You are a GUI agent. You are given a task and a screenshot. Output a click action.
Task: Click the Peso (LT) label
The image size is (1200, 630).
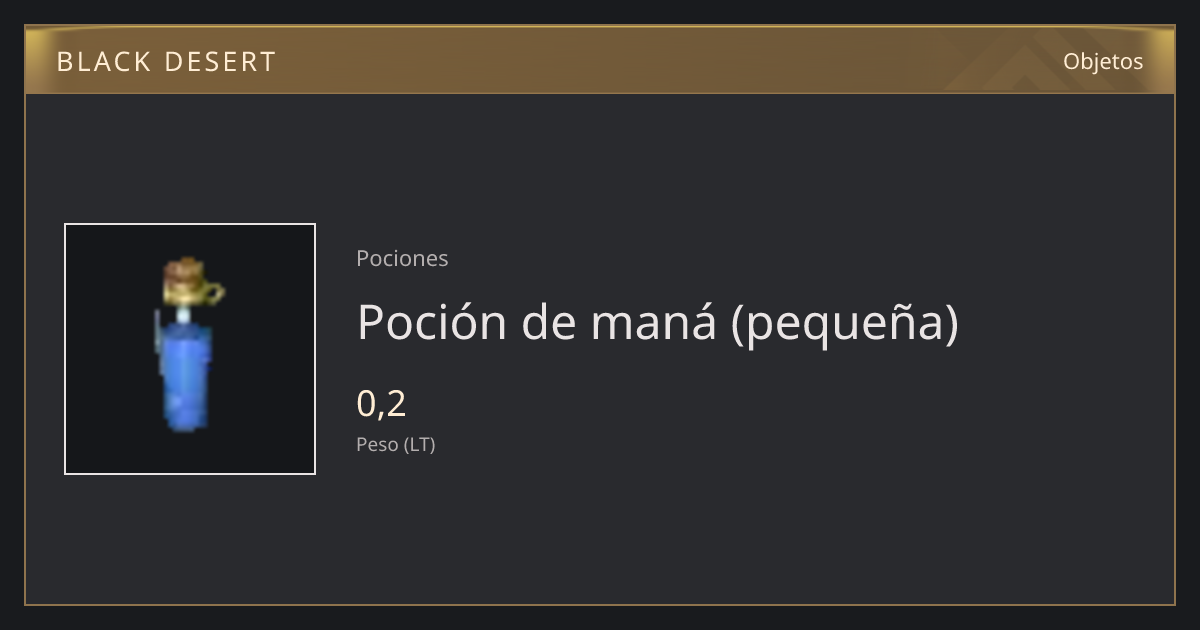coord(396,445)
